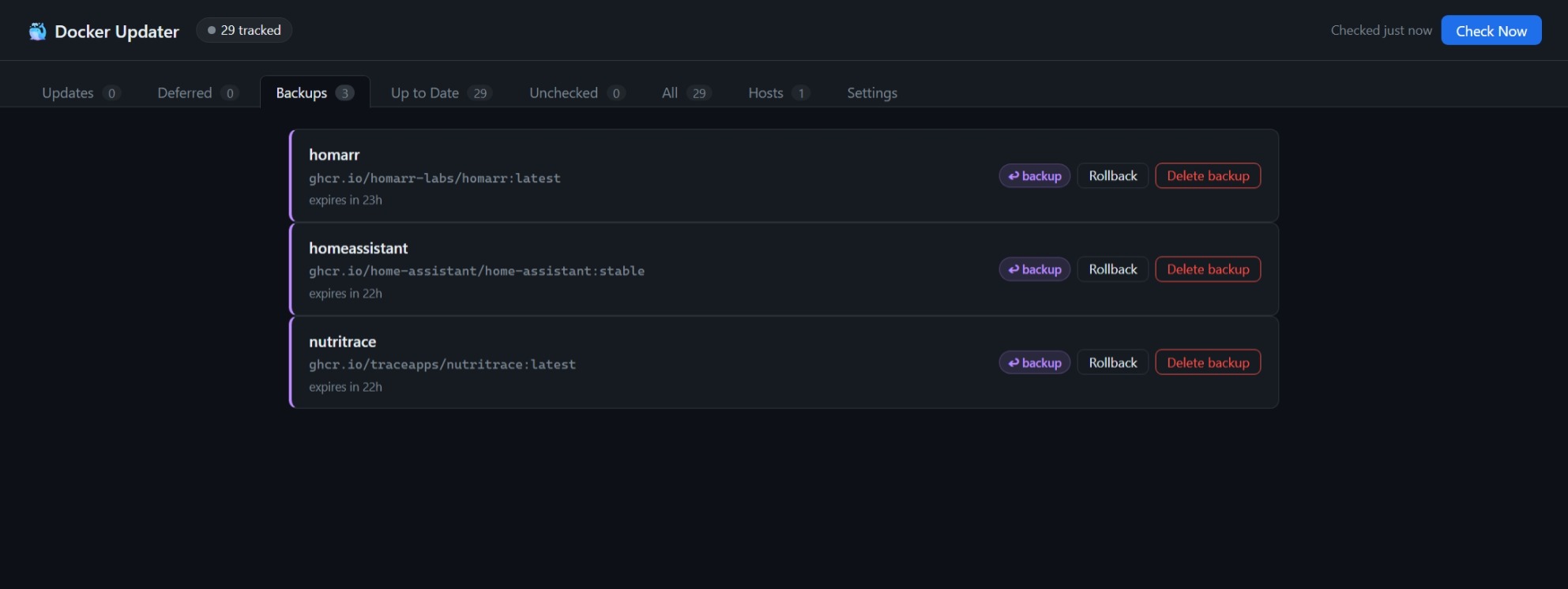This screenshot has width=1568, height=589.
Task: Click the ghcr.io/homarr-labs/homarr:latest image text
Action: [x=434, y=178]
